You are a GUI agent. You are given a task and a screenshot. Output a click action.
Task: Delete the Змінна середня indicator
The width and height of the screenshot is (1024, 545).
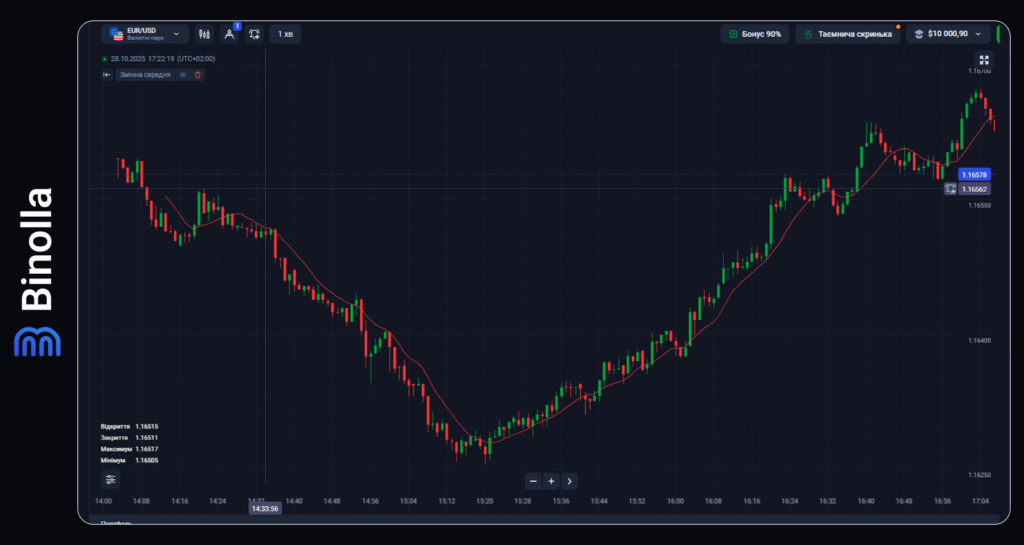(198, 75)
